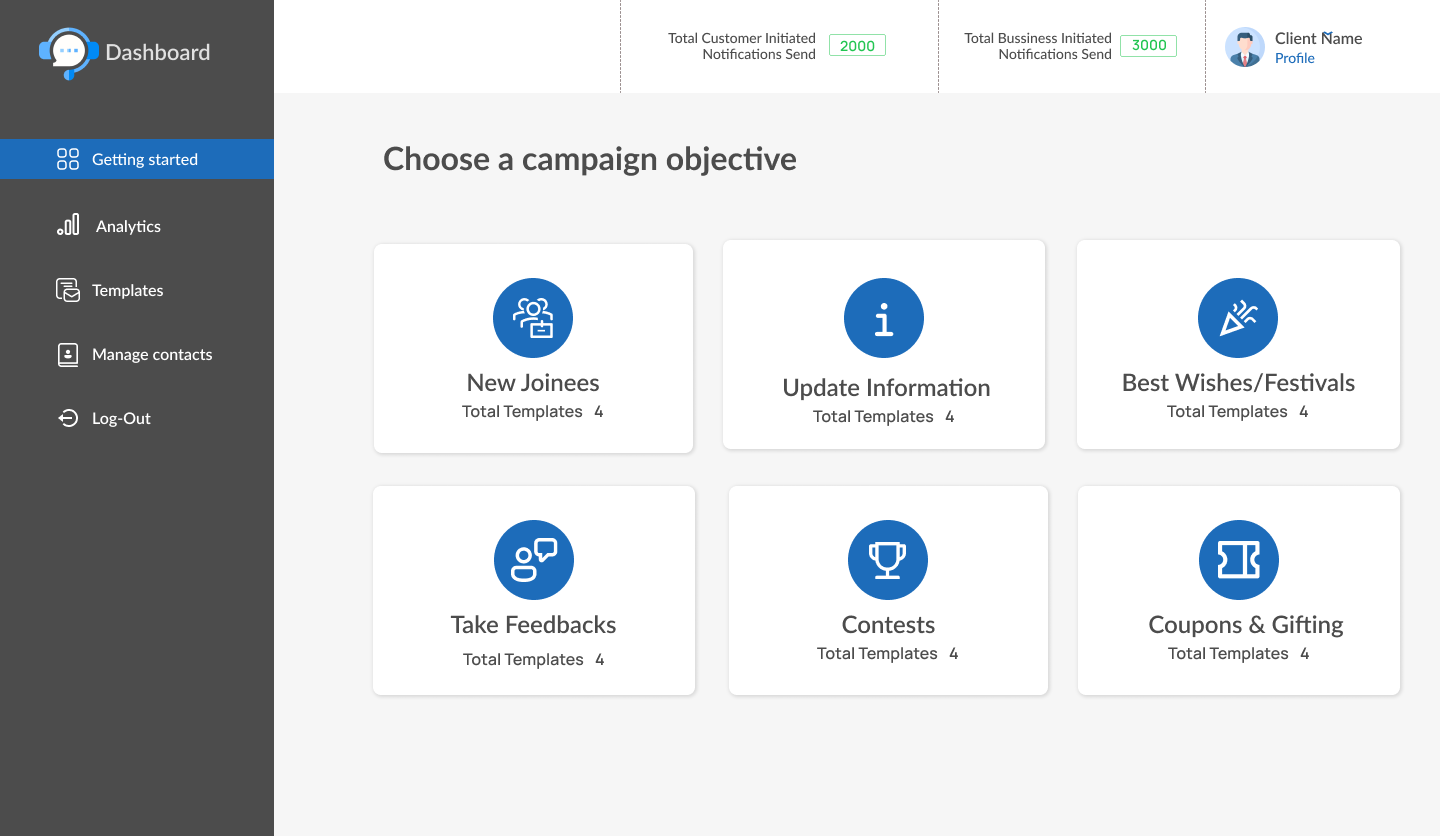Click the Contests trophy icon
Viewport: 1440px width, 836px height.
point(888,560)
